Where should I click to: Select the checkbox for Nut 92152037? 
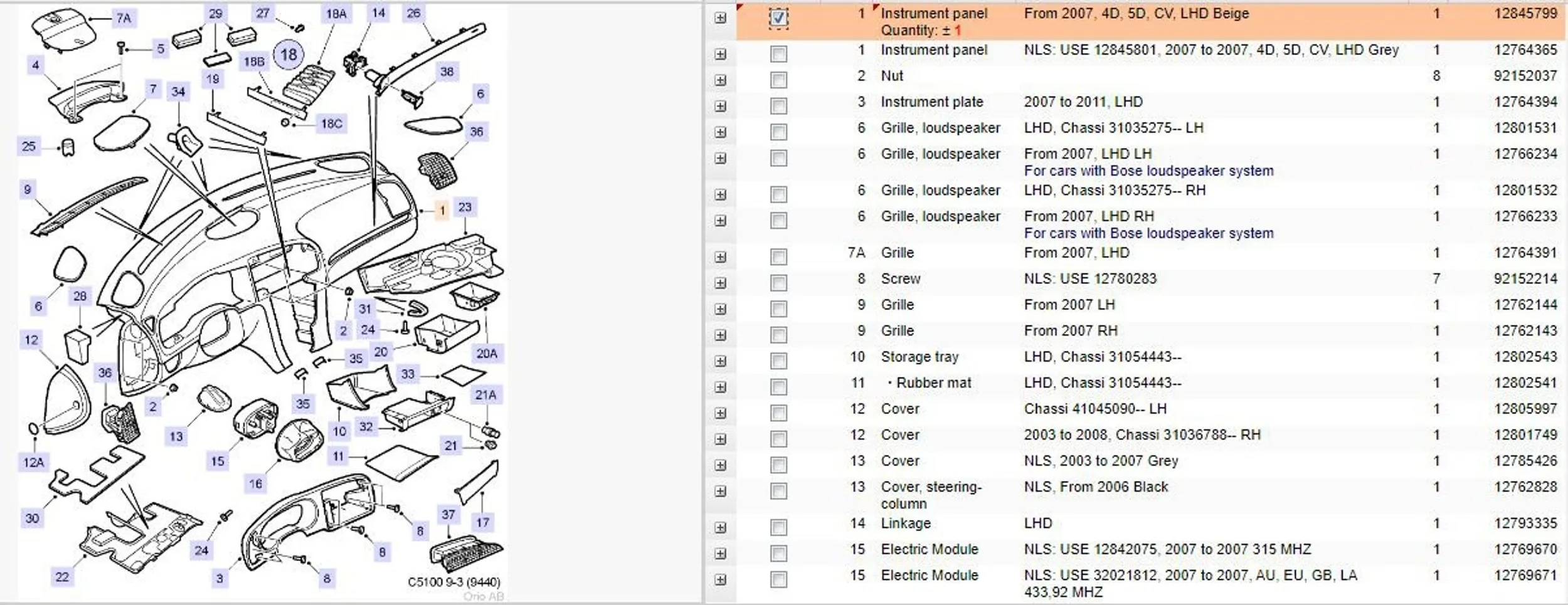[x=778, y=80]
